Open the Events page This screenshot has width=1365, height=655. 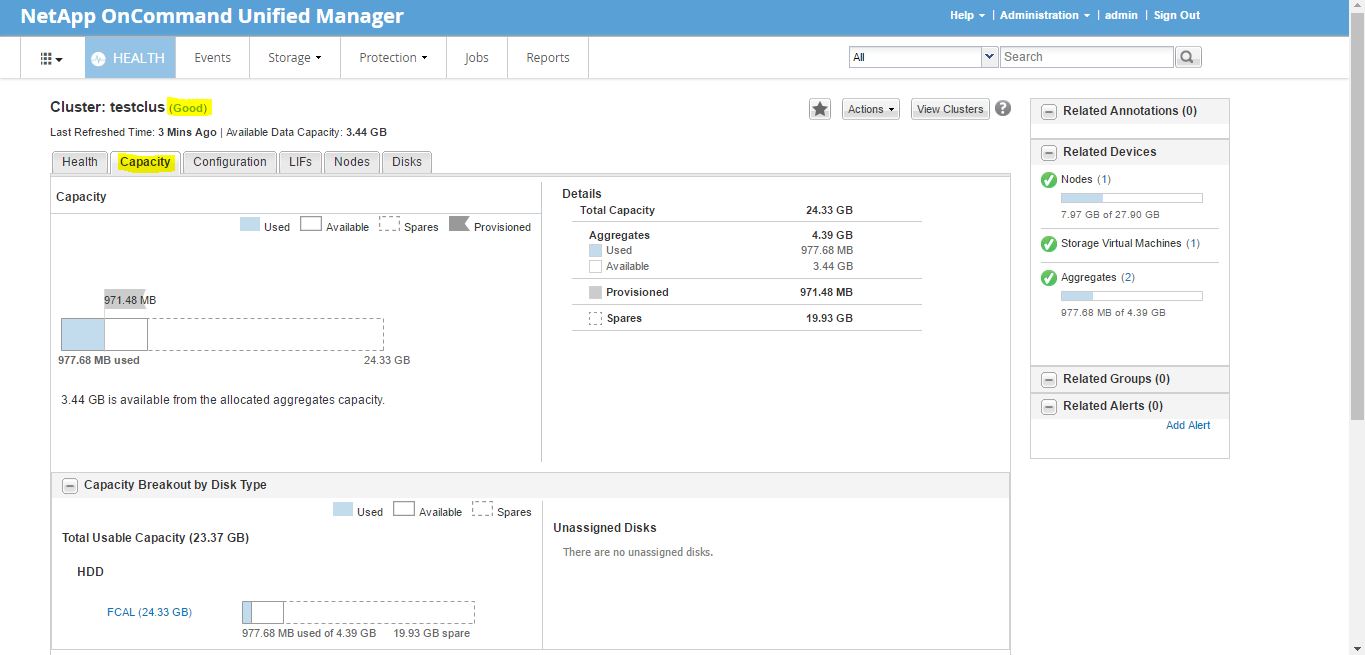coord(212,57)
